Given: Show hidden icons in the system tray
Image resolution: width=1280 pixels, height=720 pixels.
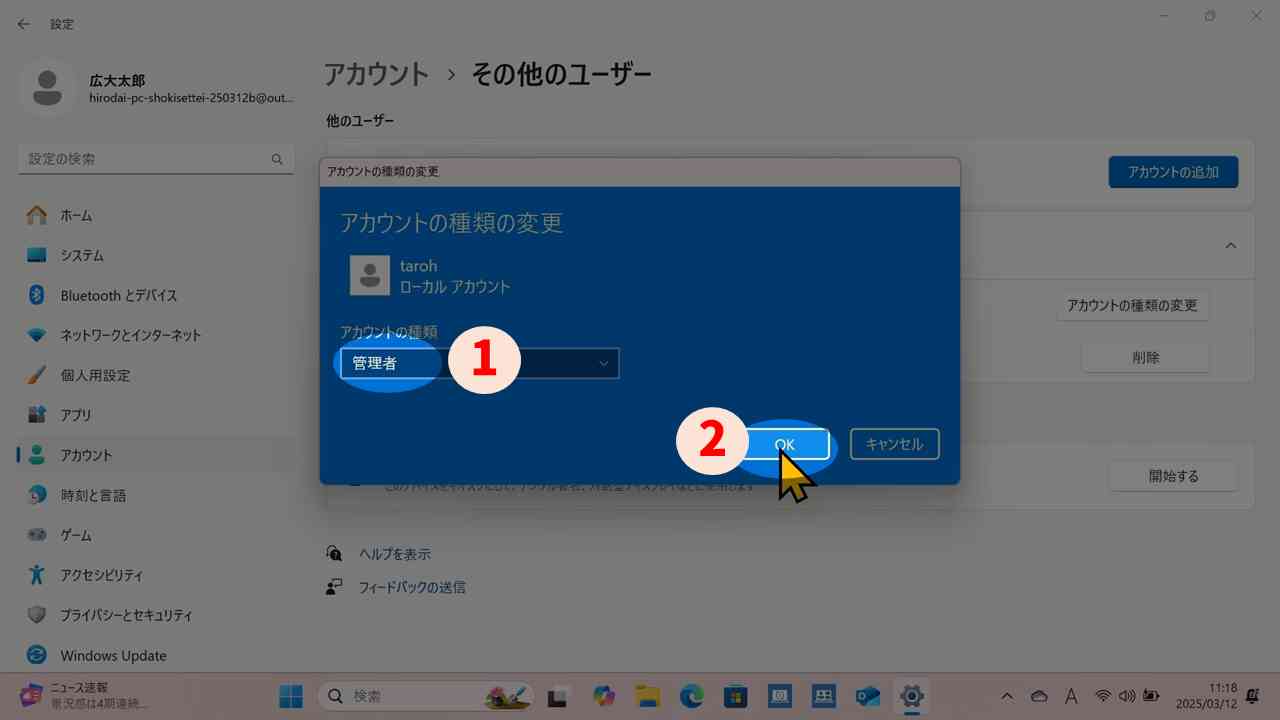Looking at the screenshot, I should point(1006,696).
